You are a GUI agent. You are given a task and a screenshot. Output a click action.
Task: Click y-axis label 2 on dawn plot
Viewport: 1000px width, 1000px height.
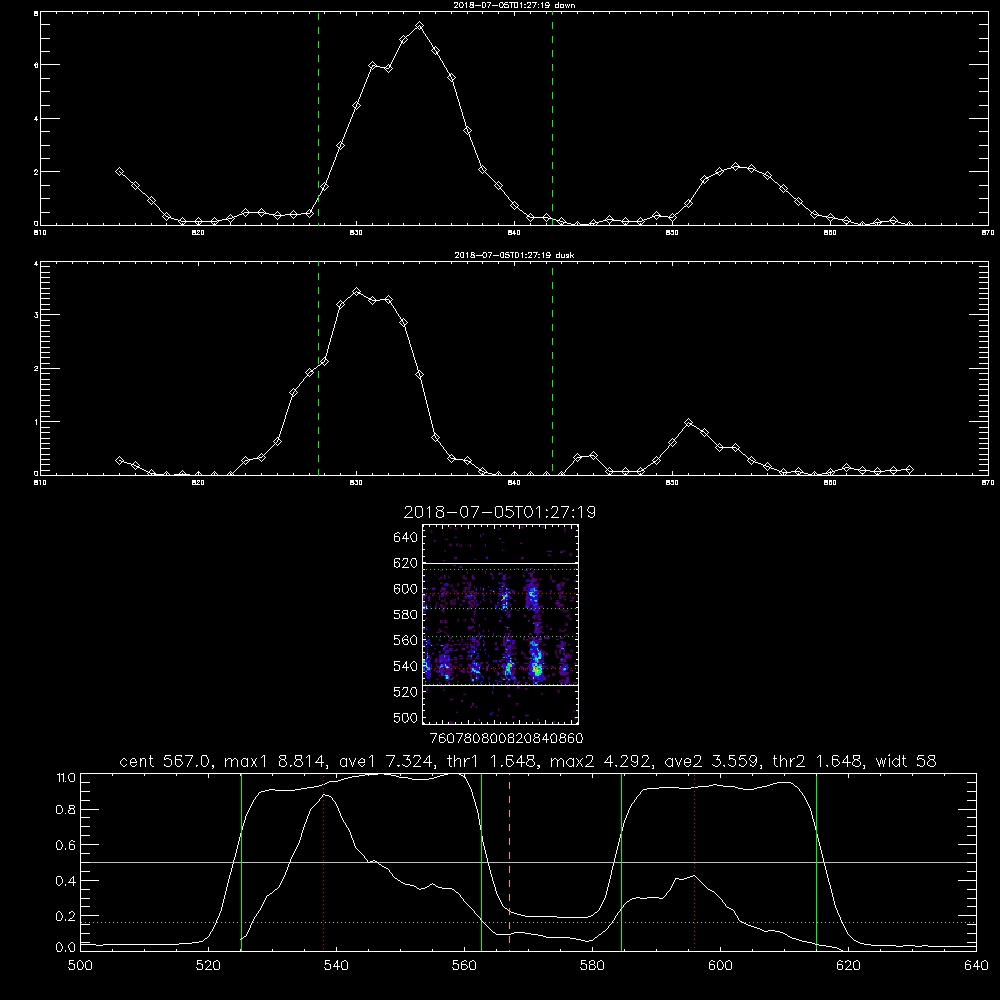pos(36,172)
